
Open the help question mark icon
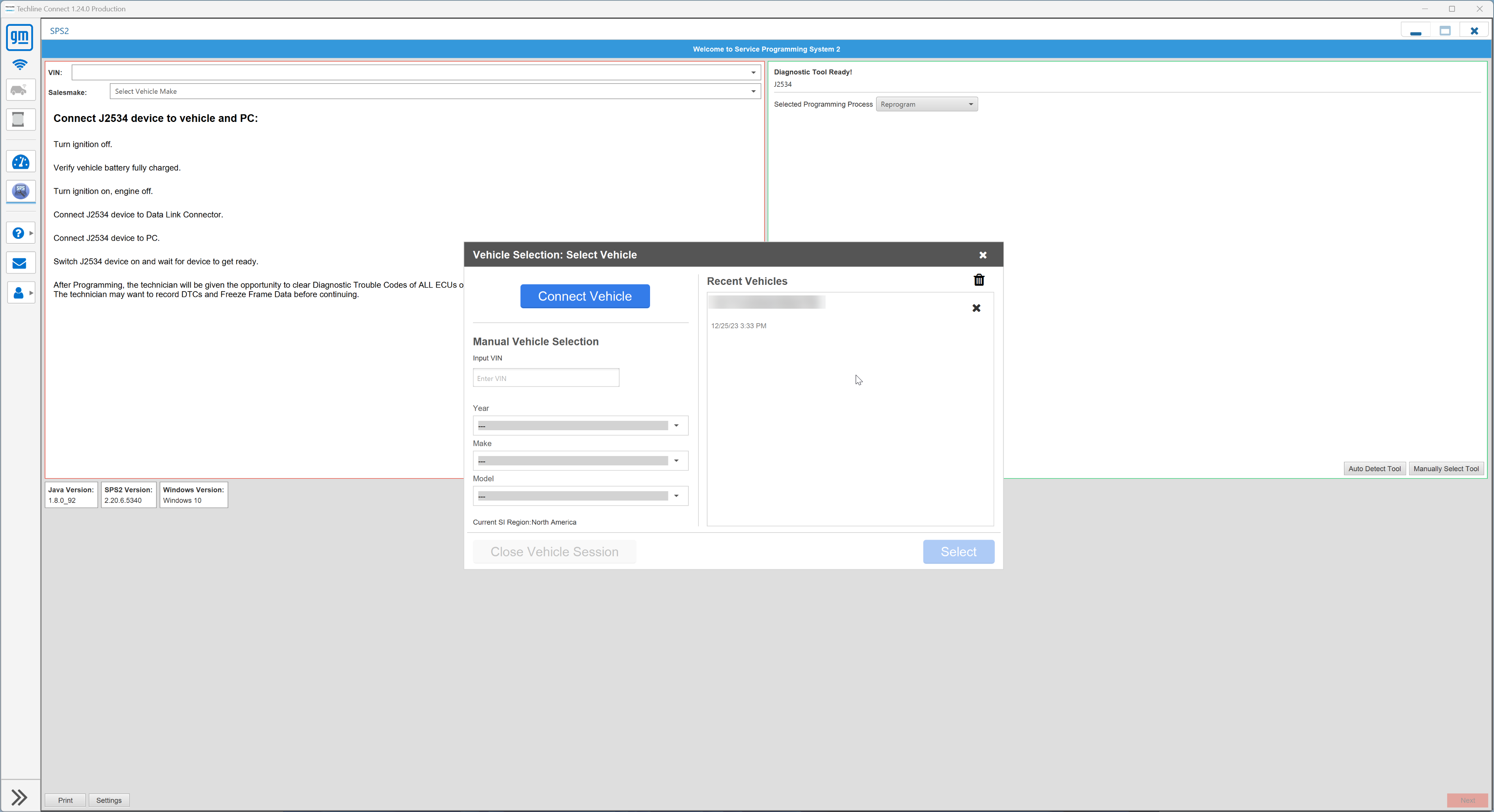tap(18, 233)
